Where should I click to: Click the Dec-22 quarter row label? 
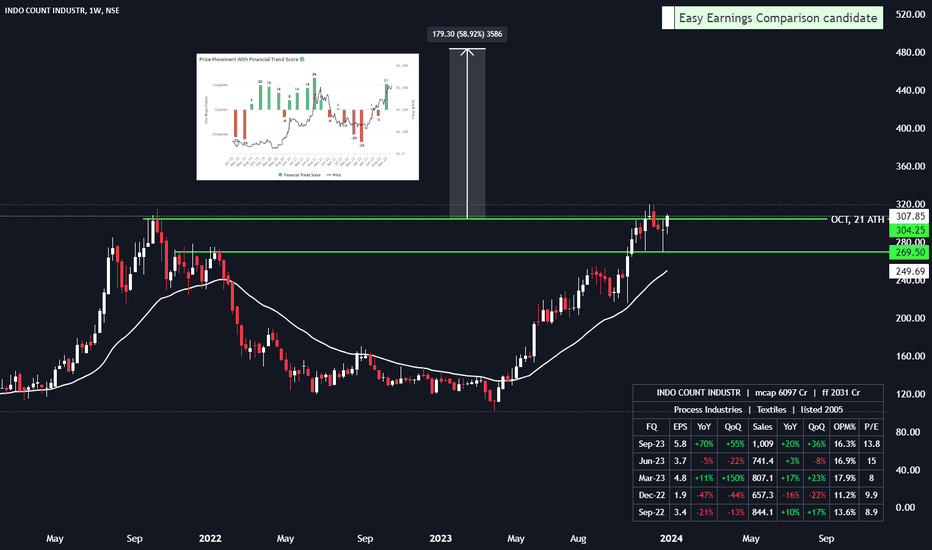click(651, 495)
